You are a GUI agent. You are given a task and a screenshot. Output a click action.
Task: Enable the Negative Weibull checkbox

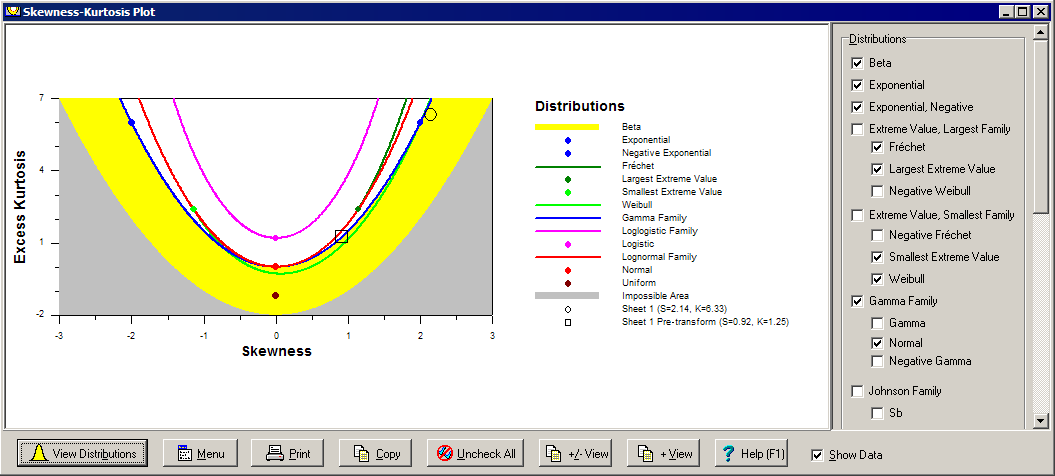point(877,191)
